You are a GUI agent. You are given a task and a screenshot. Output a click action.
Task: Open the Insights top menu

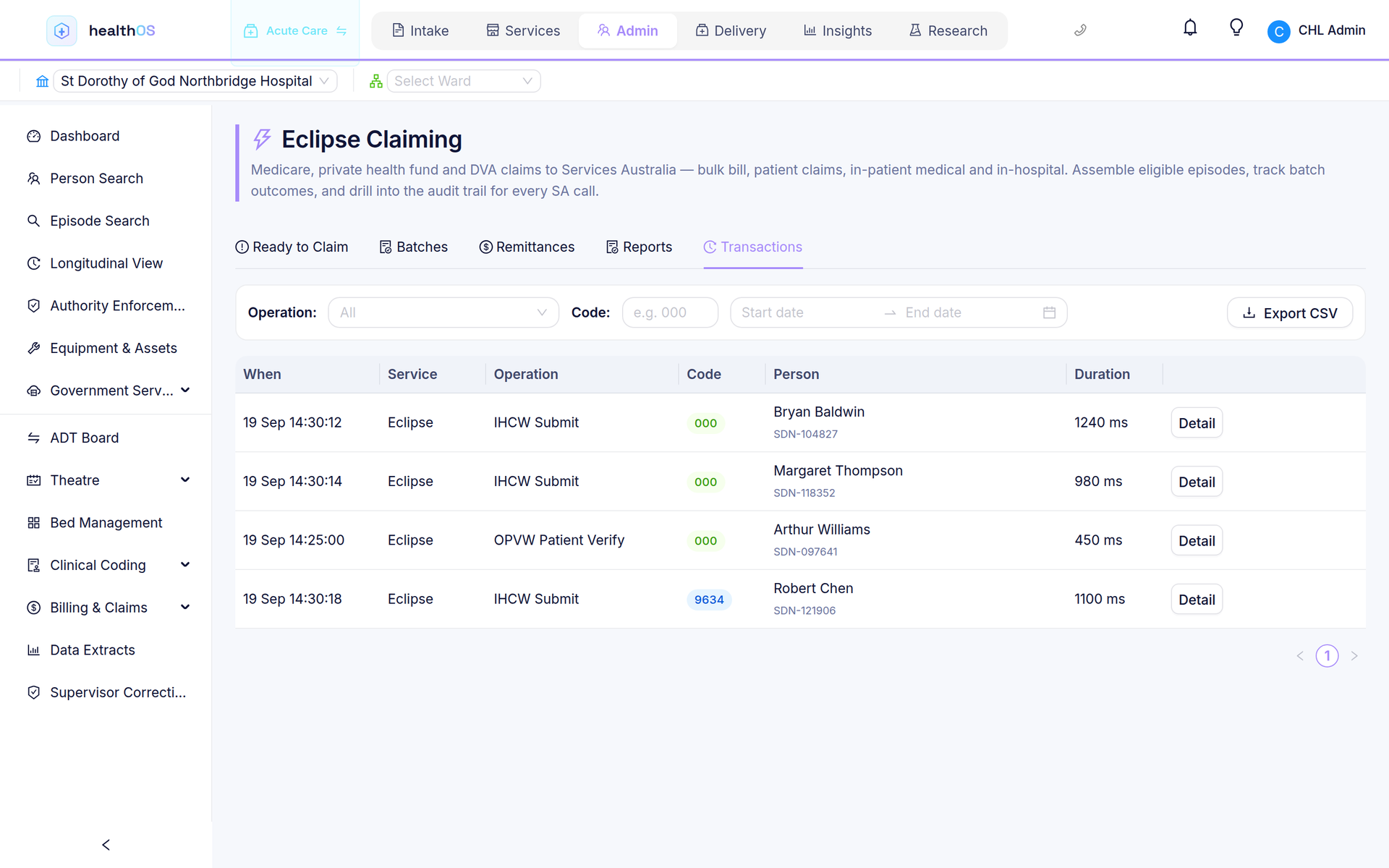(838, 30)
